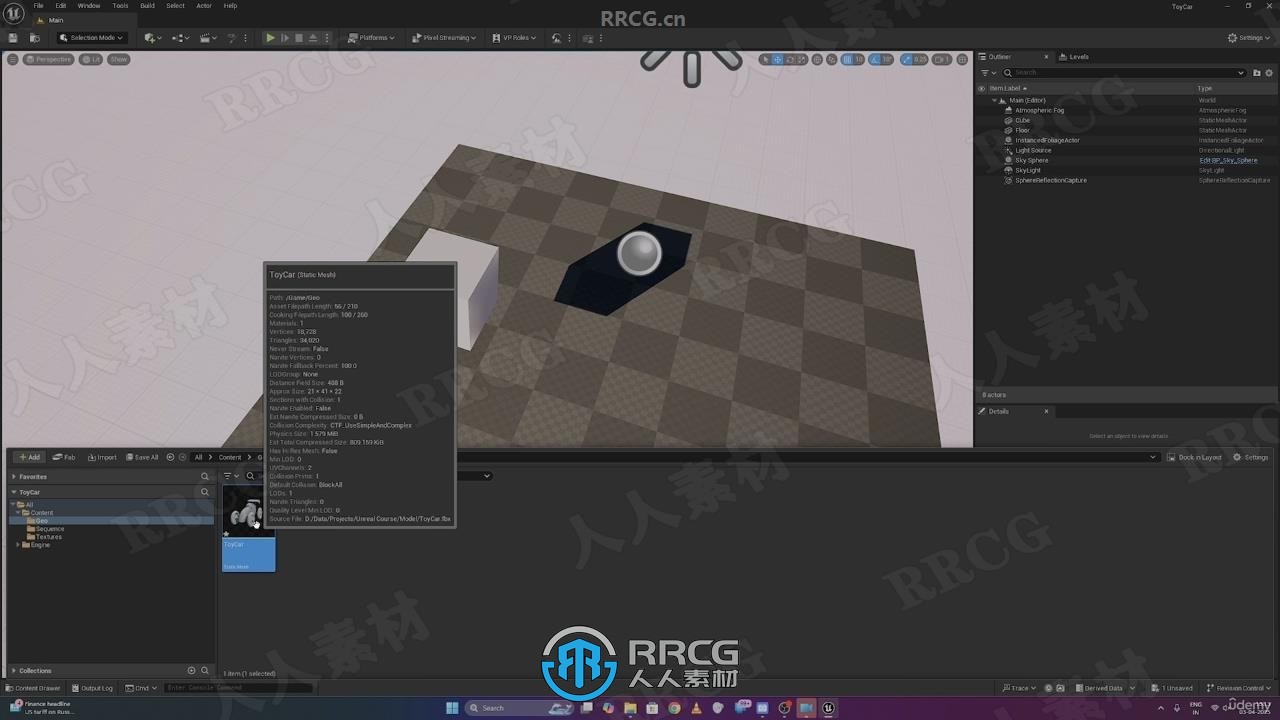The height and width of the screenshot is (720, 1280).
Task: Open the VP Roles dropdown
Action: click(514, 38)
